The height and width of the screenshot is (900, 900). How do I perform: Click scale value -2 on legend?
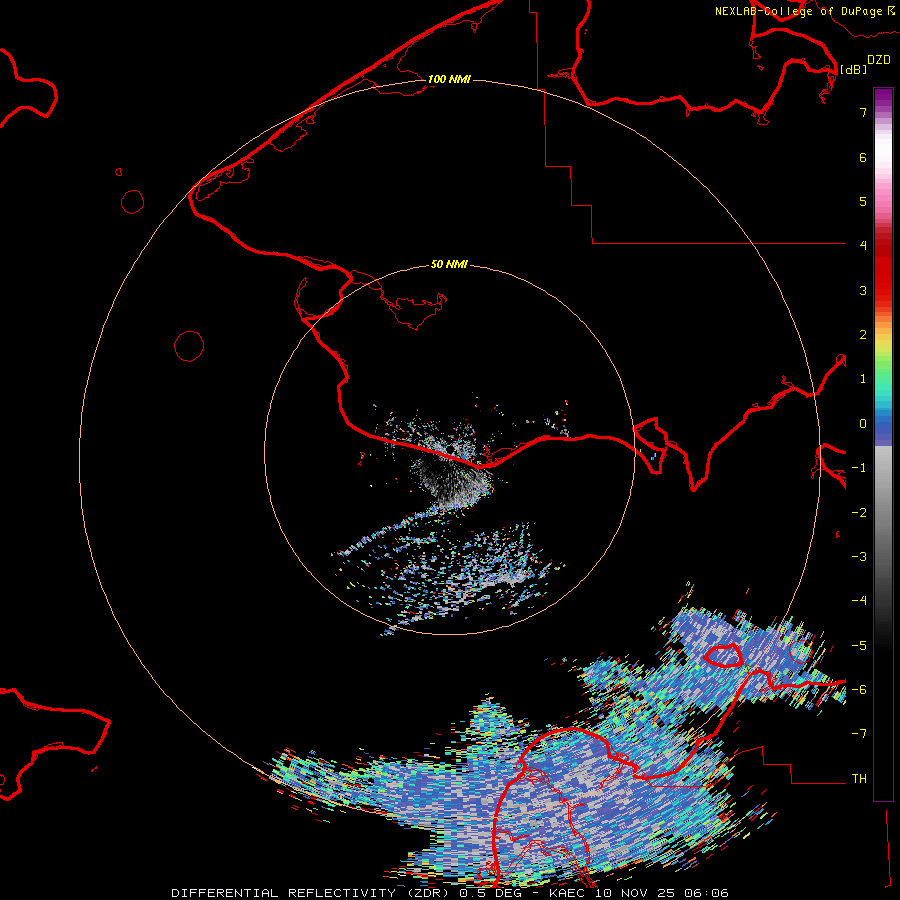(x=859, y=513)
